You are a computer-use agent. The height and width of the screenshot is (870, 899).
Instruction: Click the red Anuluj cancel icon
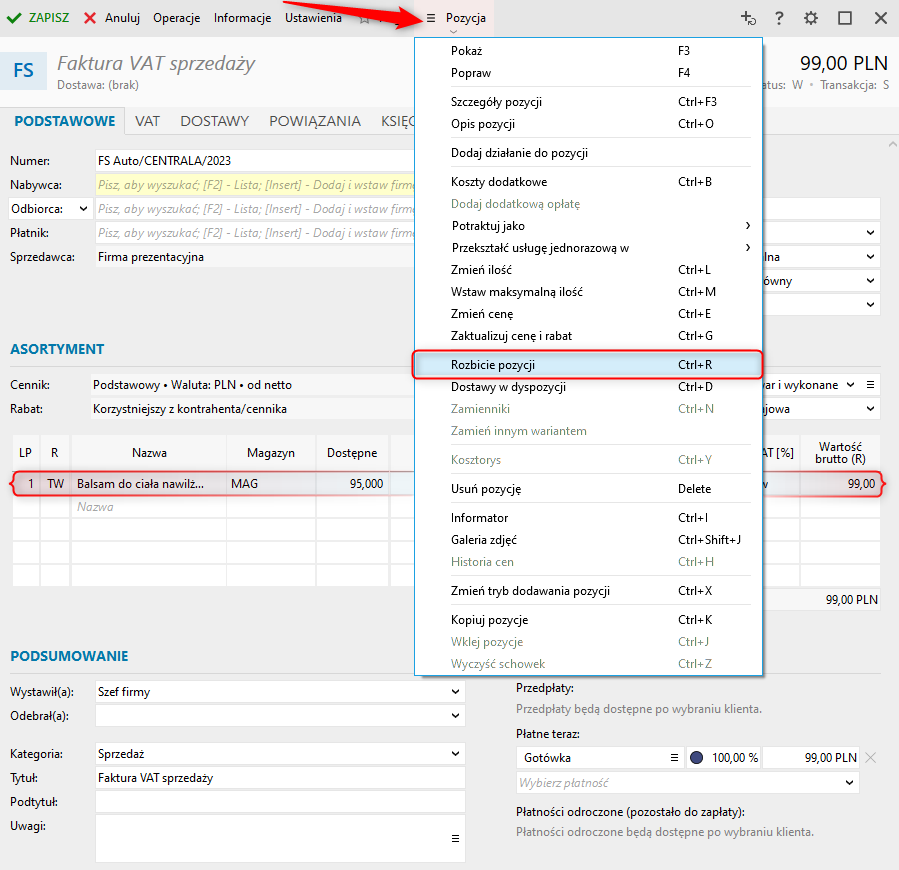(x=90, y=18)
